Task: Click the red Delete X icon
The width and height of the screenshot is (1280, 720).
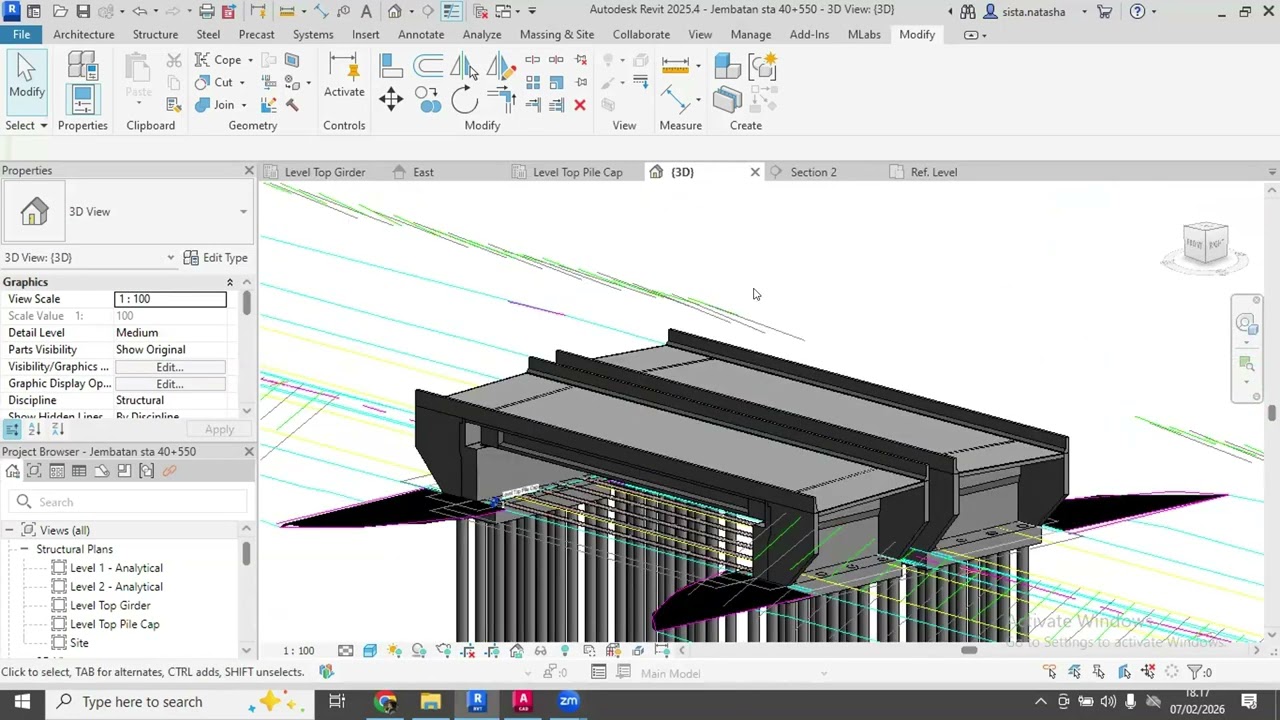Action: point(580,105)
